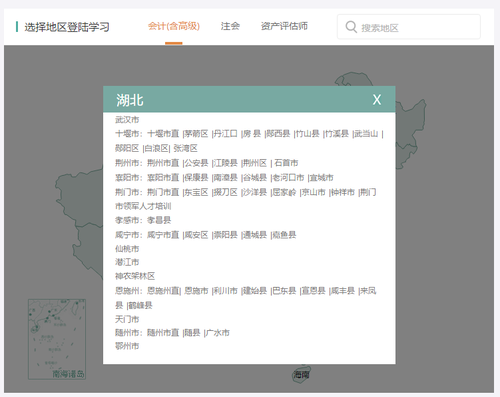This screenshot has height=397, width=500.
Task: Select the 东宝区 link
Action: [196, 192]
